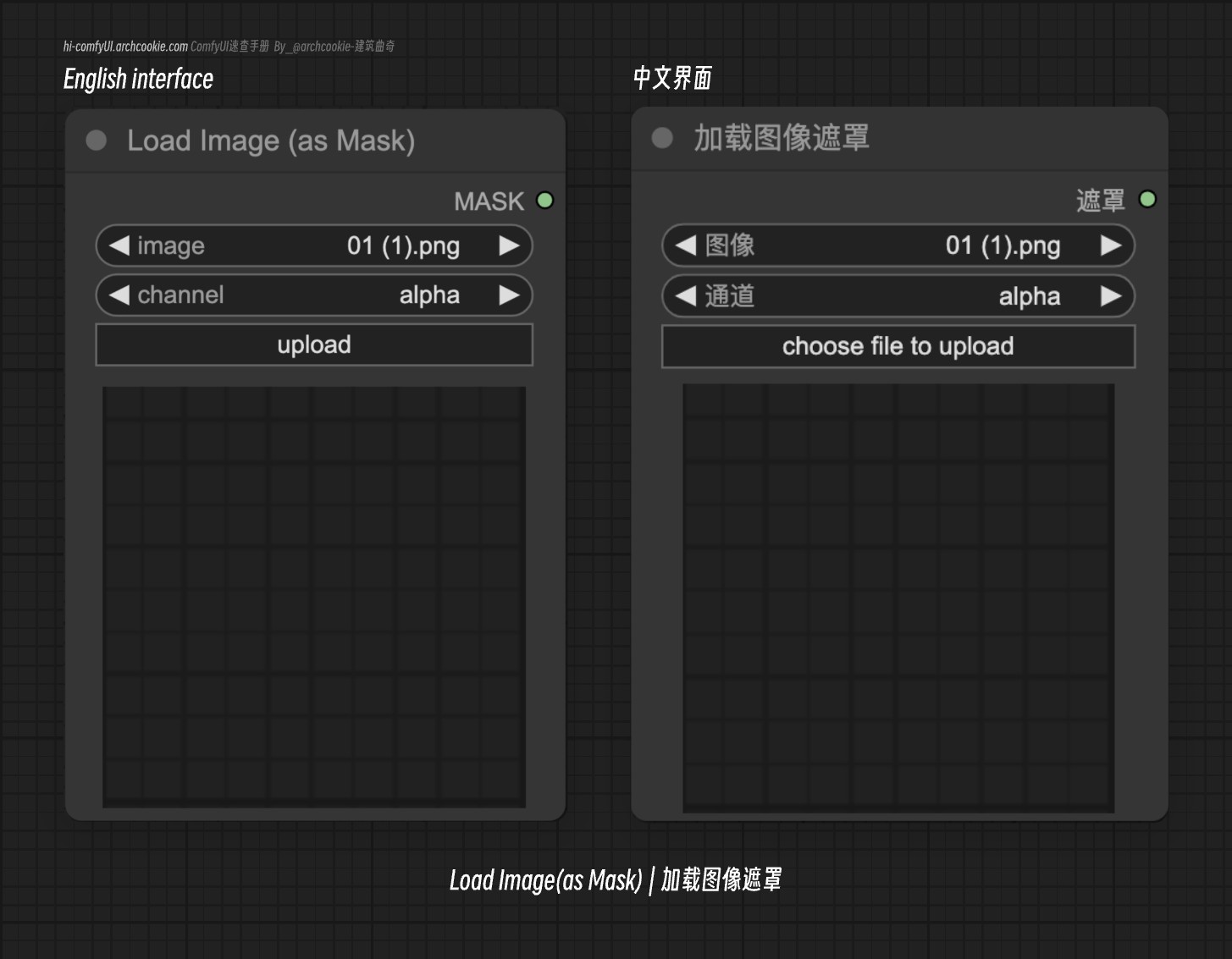Image resolution: width=1232 pixels, height=959 pixels.
Task: Click the 中文界面 heading
Action: click(x=672, y=78)
